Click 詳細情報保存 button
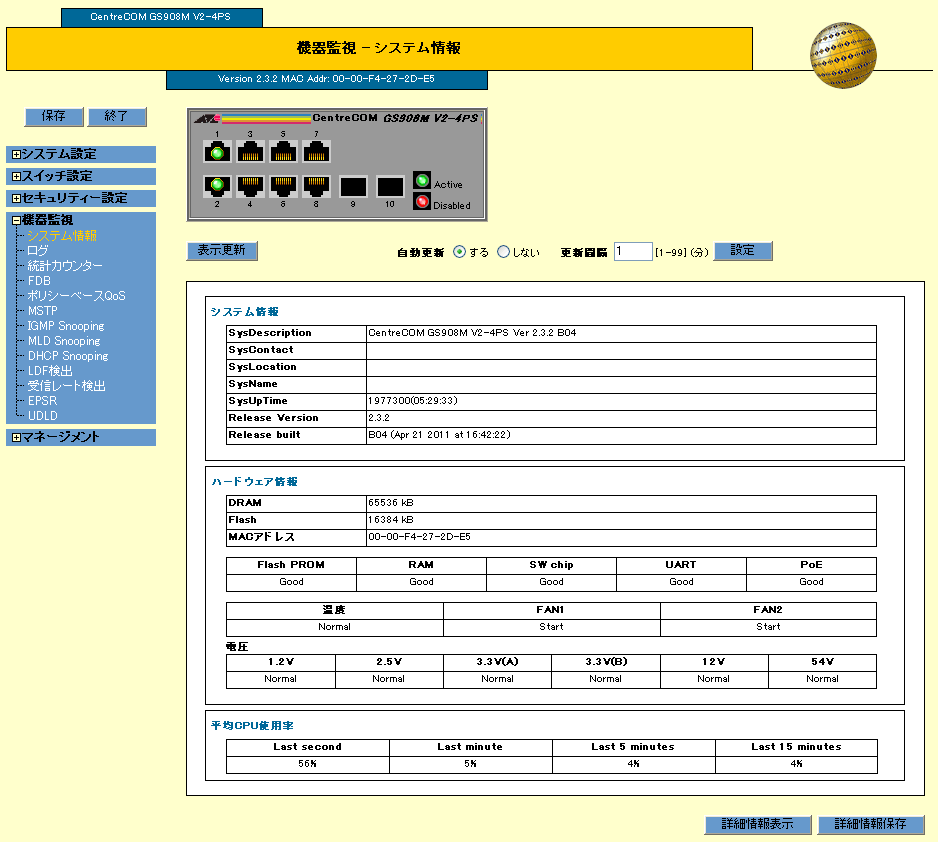 click(871, 825)
